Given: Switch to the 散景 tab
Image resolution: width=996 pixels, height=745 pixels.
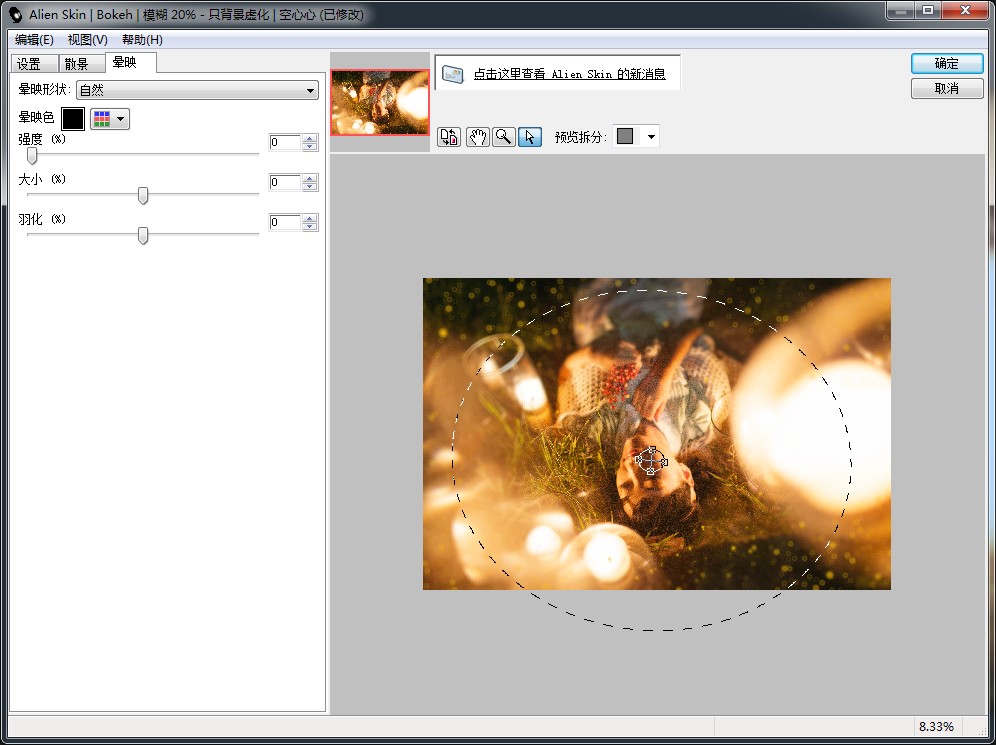Looking at the screenshot, I should (x=77, y=64).
